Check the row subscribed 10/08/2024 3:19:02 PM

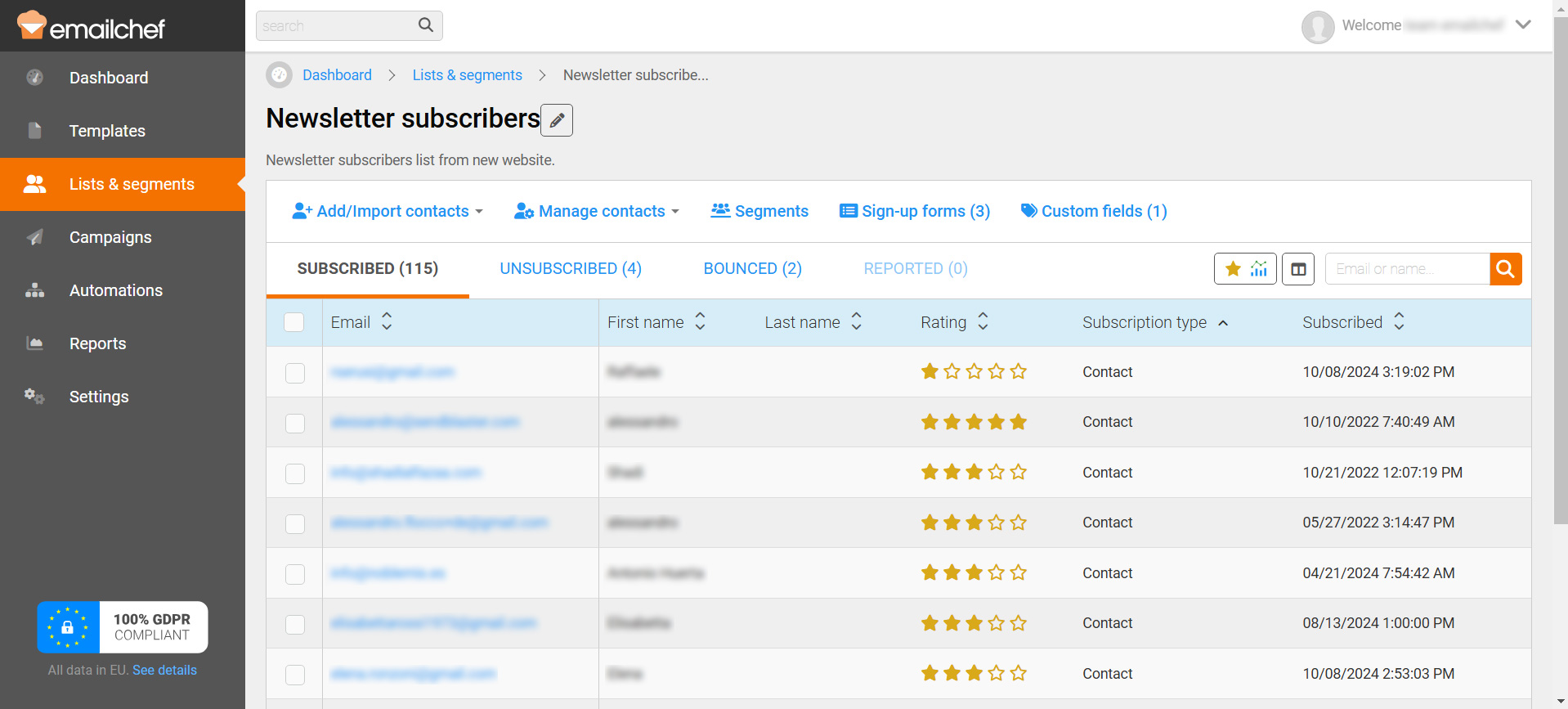[x=295, y=373]
